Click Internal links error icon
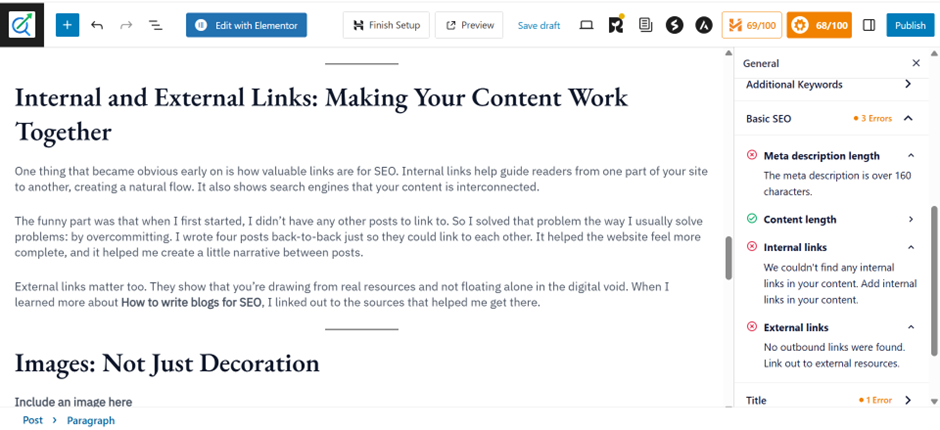The image size is (940, 430). click(752, 247)
